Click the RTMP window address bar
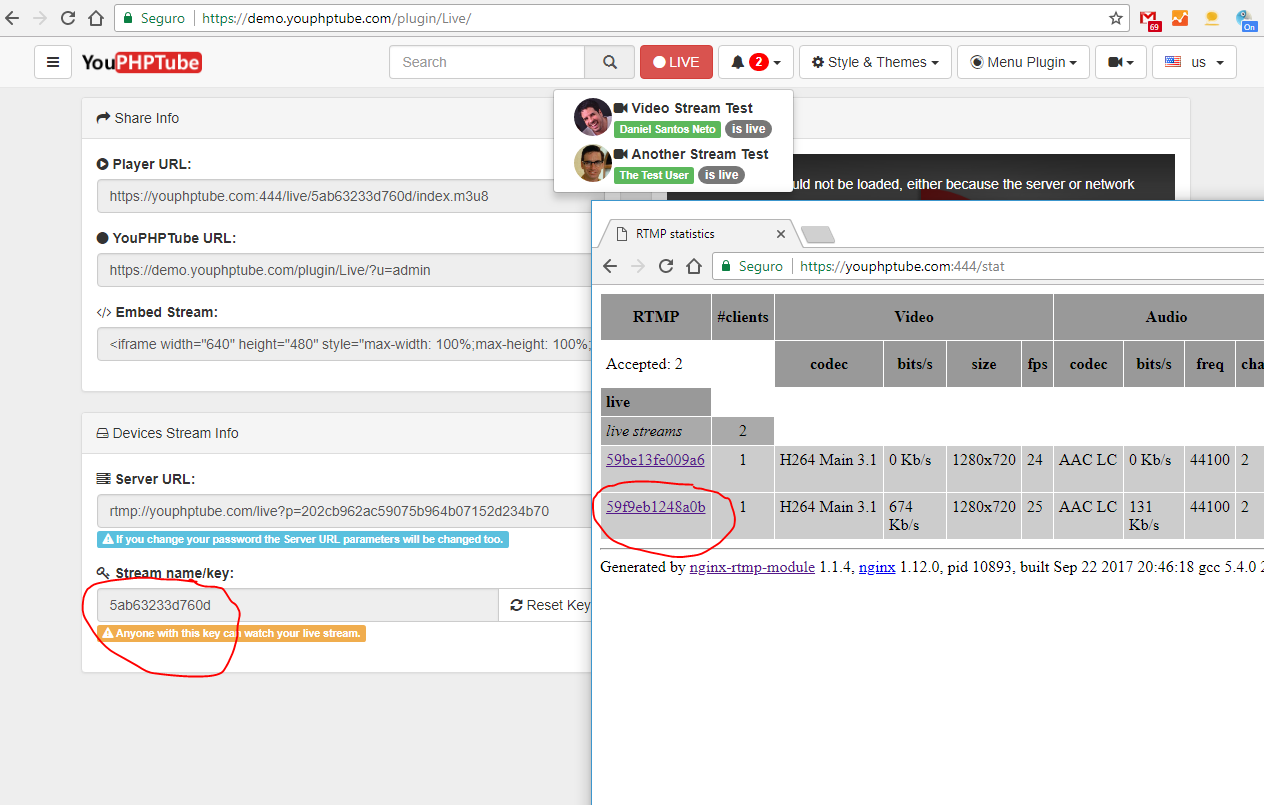The image size is (1264, 805). (988, 266)
